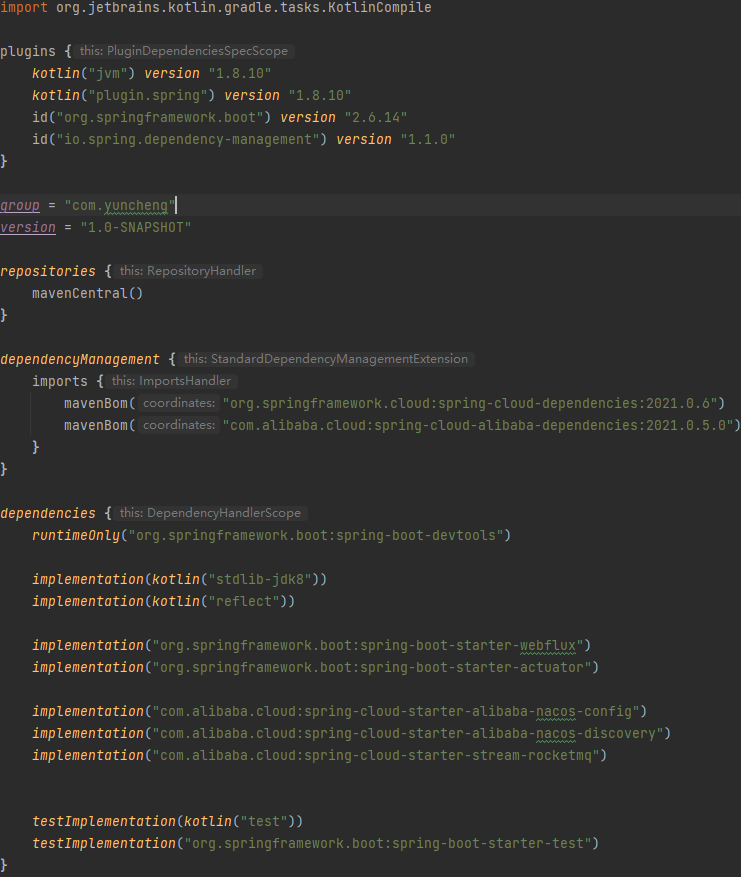Click the StandardDependencyManagementExtension inlay hint
The height and width of the screenshot is (877, 741).
click(326, 359)
